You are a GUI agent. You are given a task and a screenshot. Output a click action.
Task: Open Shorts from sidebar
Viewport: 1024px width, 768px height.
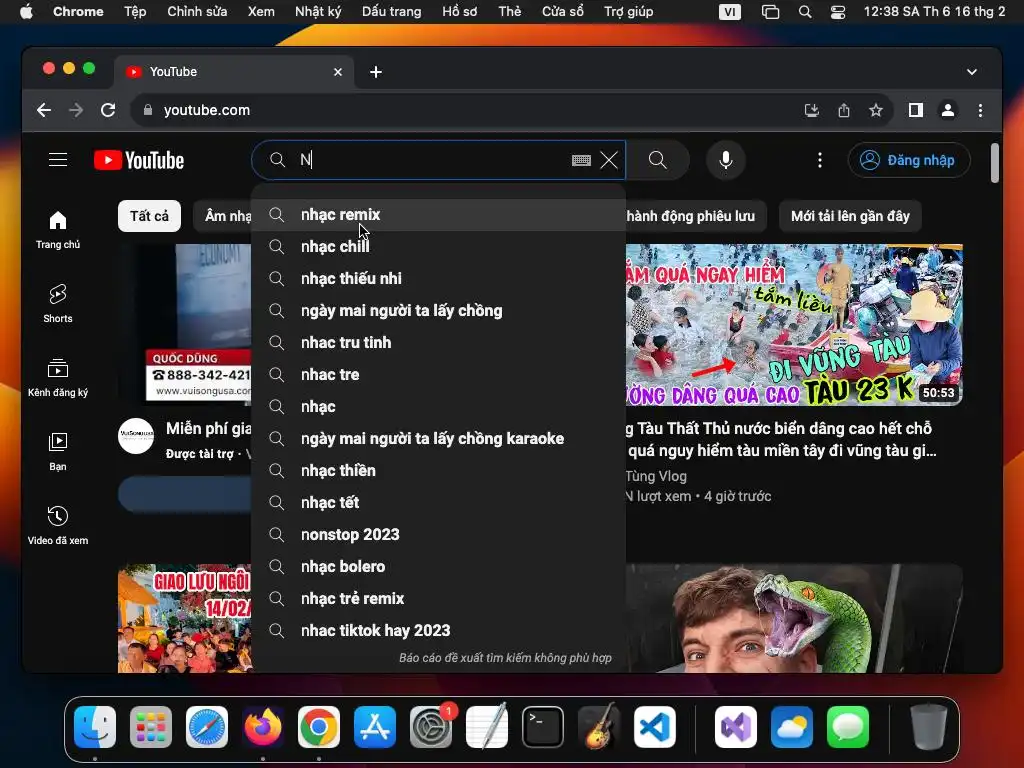point(58,304)
